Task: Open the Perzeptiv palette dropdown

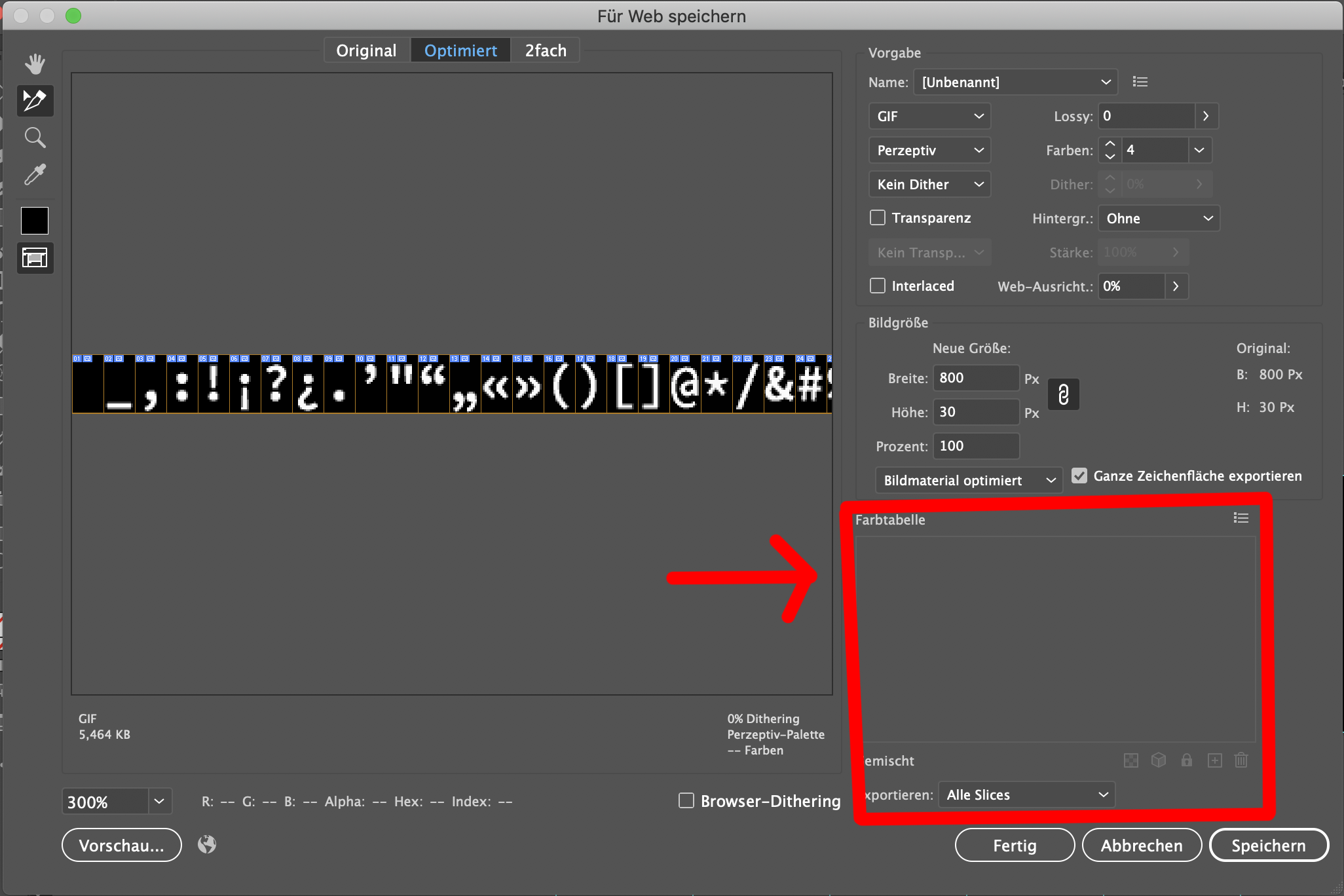Action: 929,150
